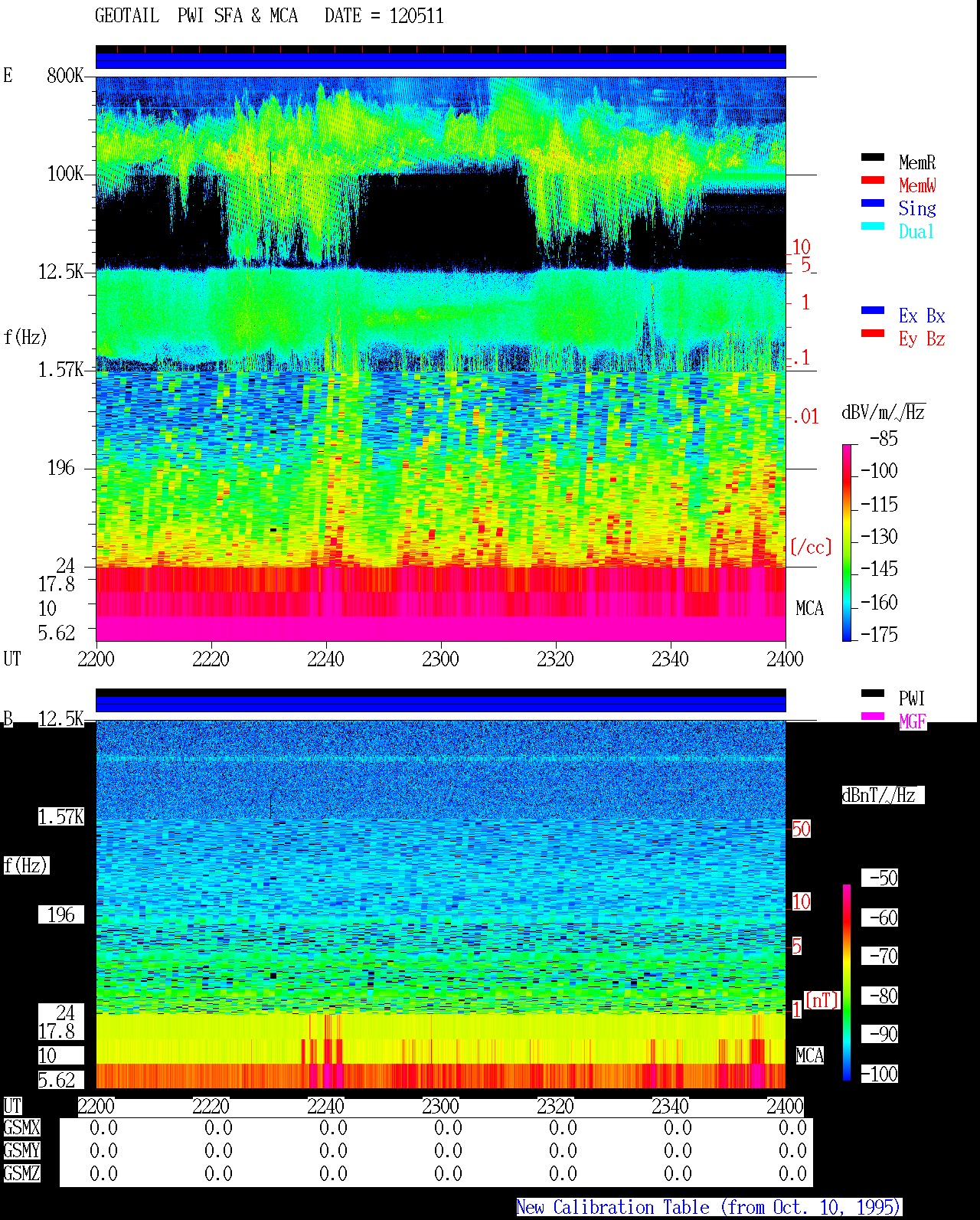Image resolution: width=980 pixels, height=1220 pixels.
Task: Click the red Ey Bz legend swatch
Action: (x=873, y=334)
